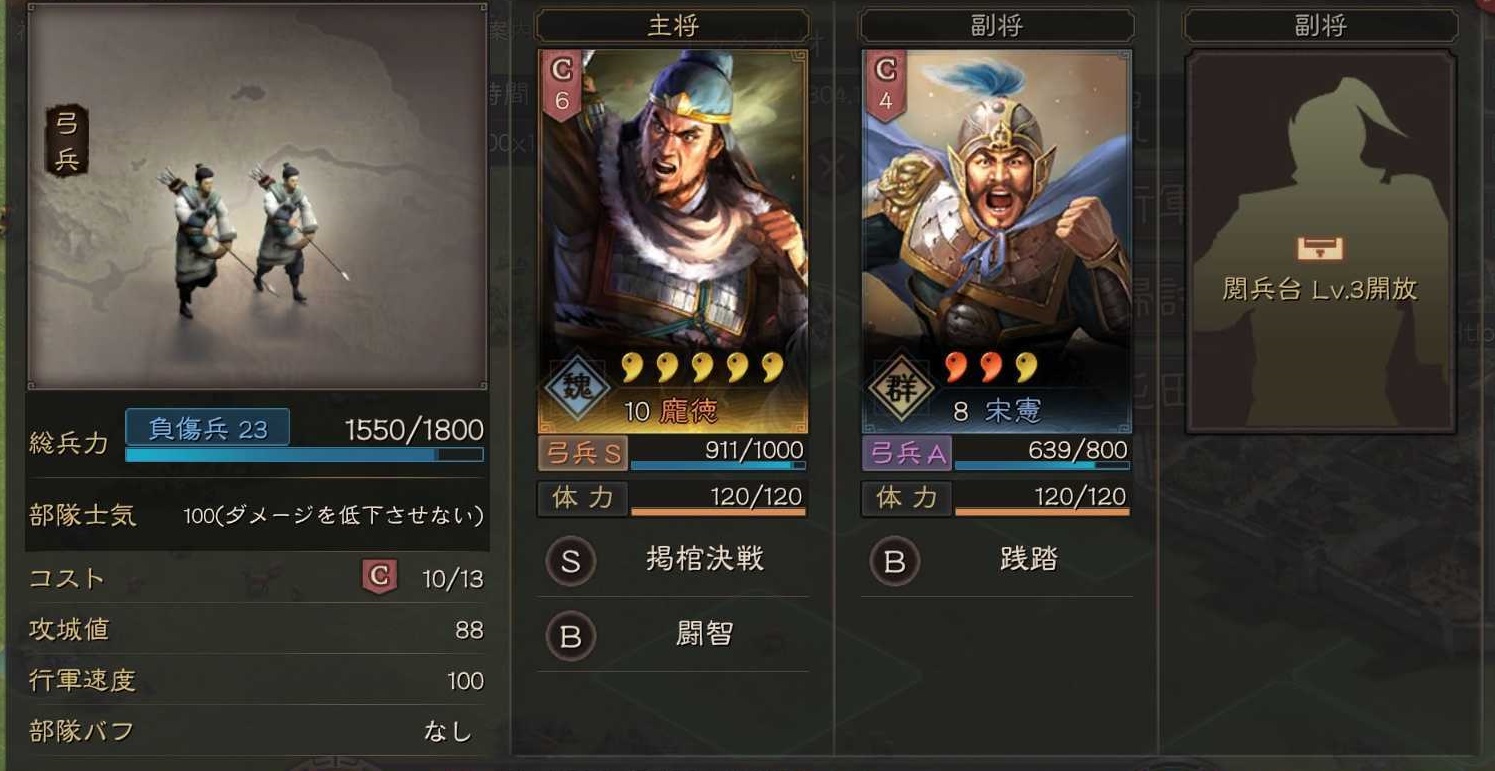1495x771 pixels.
Task: Click the B rank skill icon for 践踏
Action: click(x=894, y=562)
